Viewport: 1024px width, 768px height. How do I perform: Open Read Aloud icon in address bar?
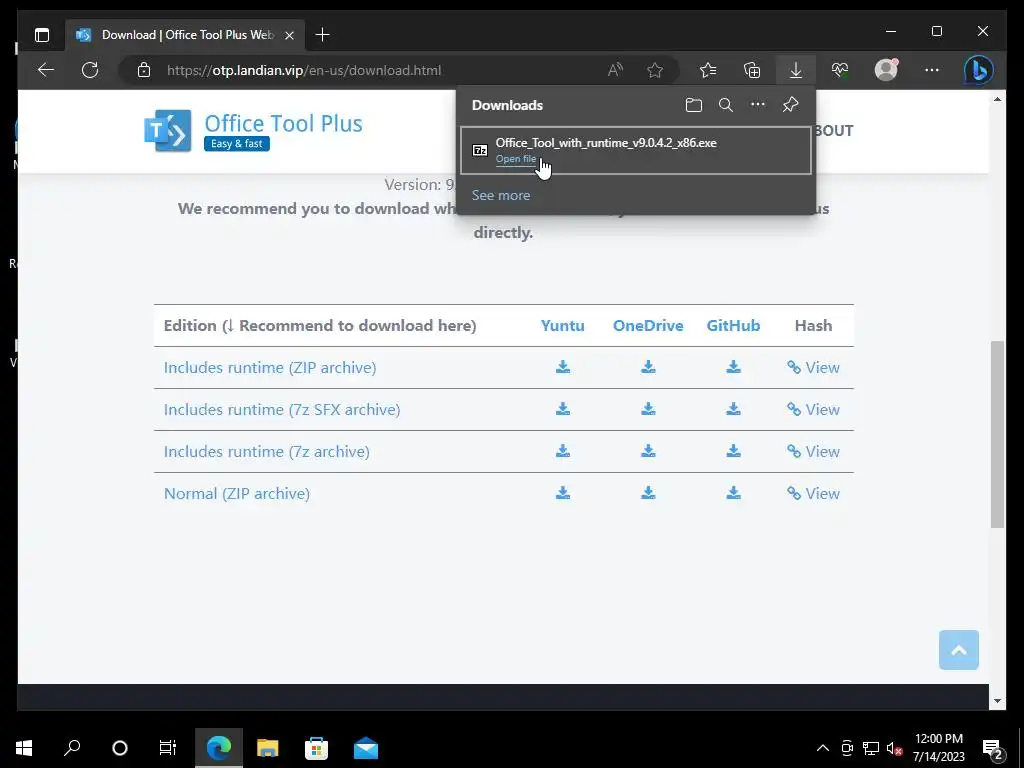tap(615, 70)
